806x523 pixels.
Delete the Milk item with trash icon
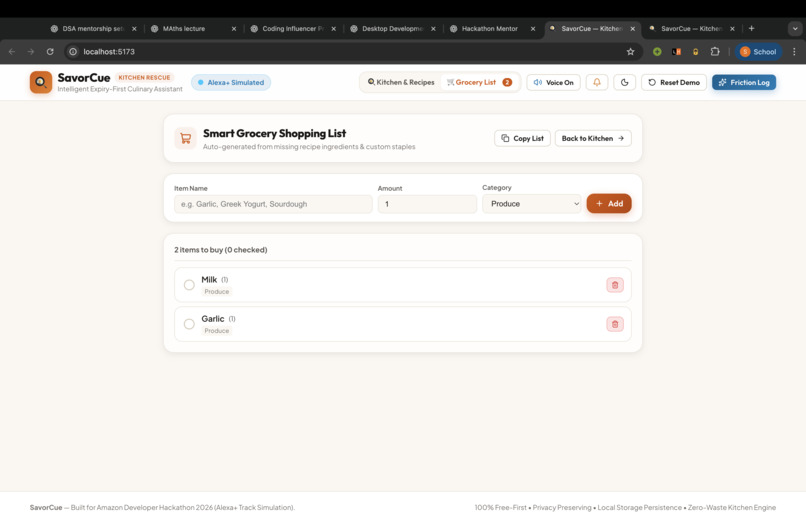tap(615, 285)
